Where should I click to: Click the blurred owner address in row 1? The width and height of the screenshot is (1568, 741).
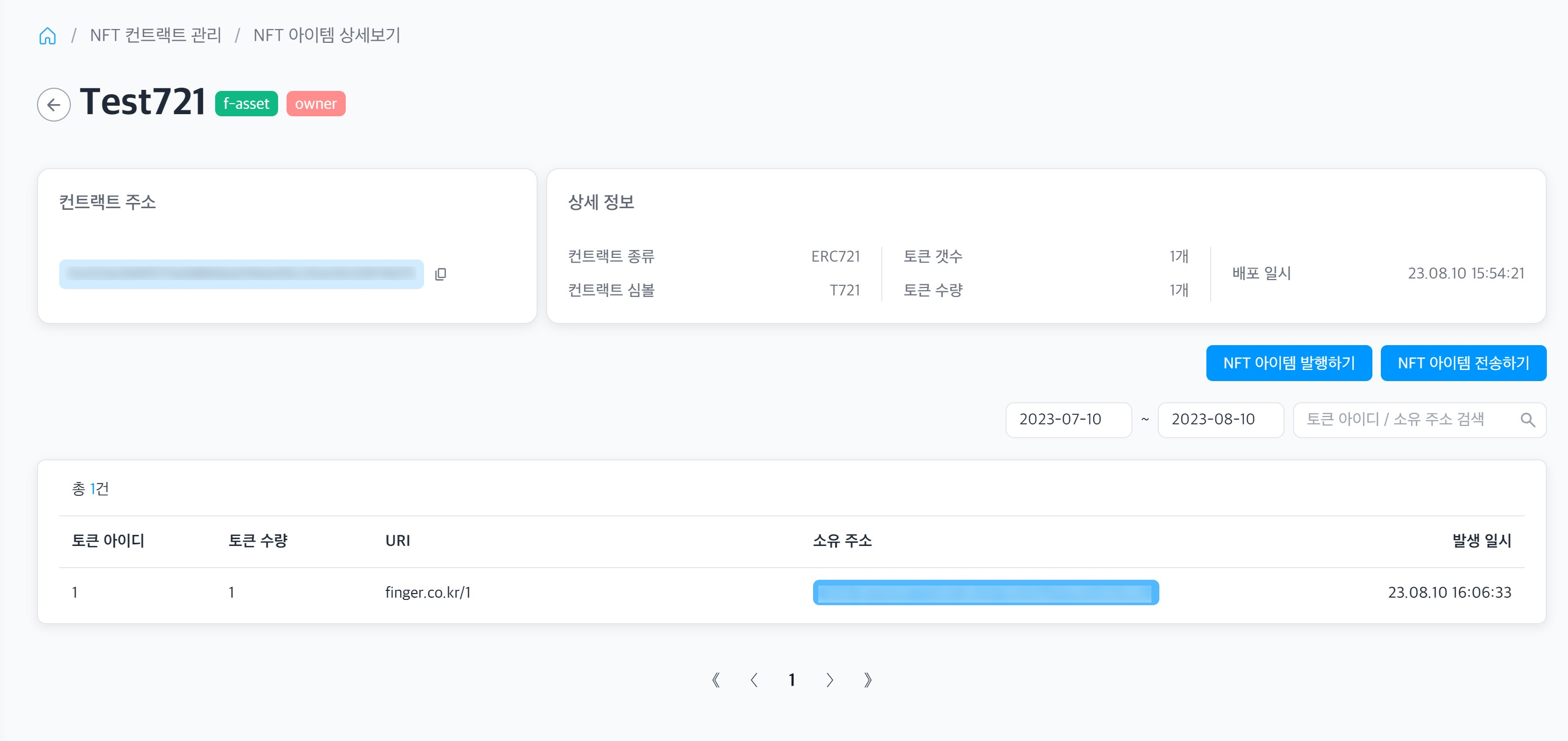[985, 592]
